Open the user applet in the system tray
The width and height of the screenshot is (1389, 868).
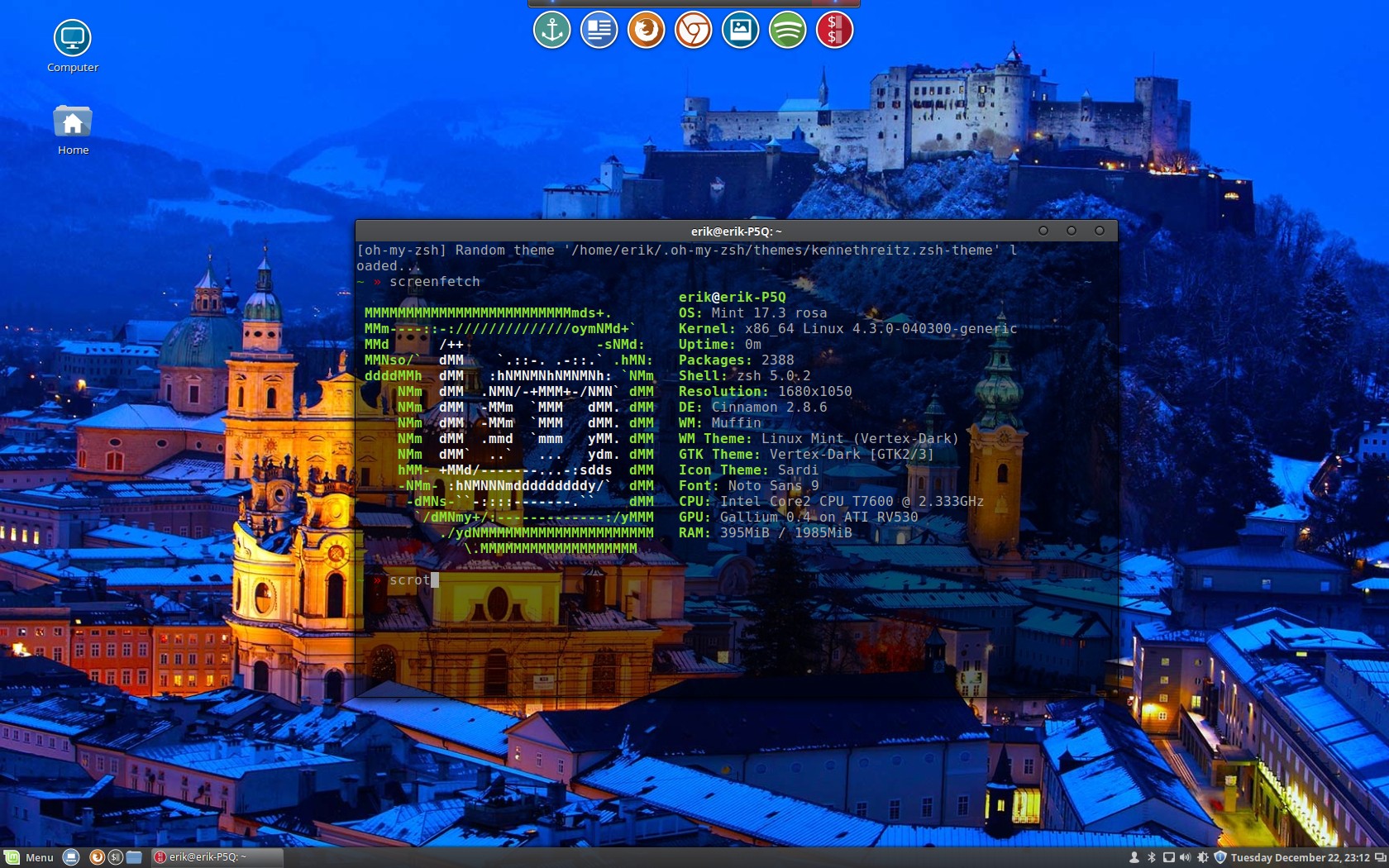coord(1134,857)
